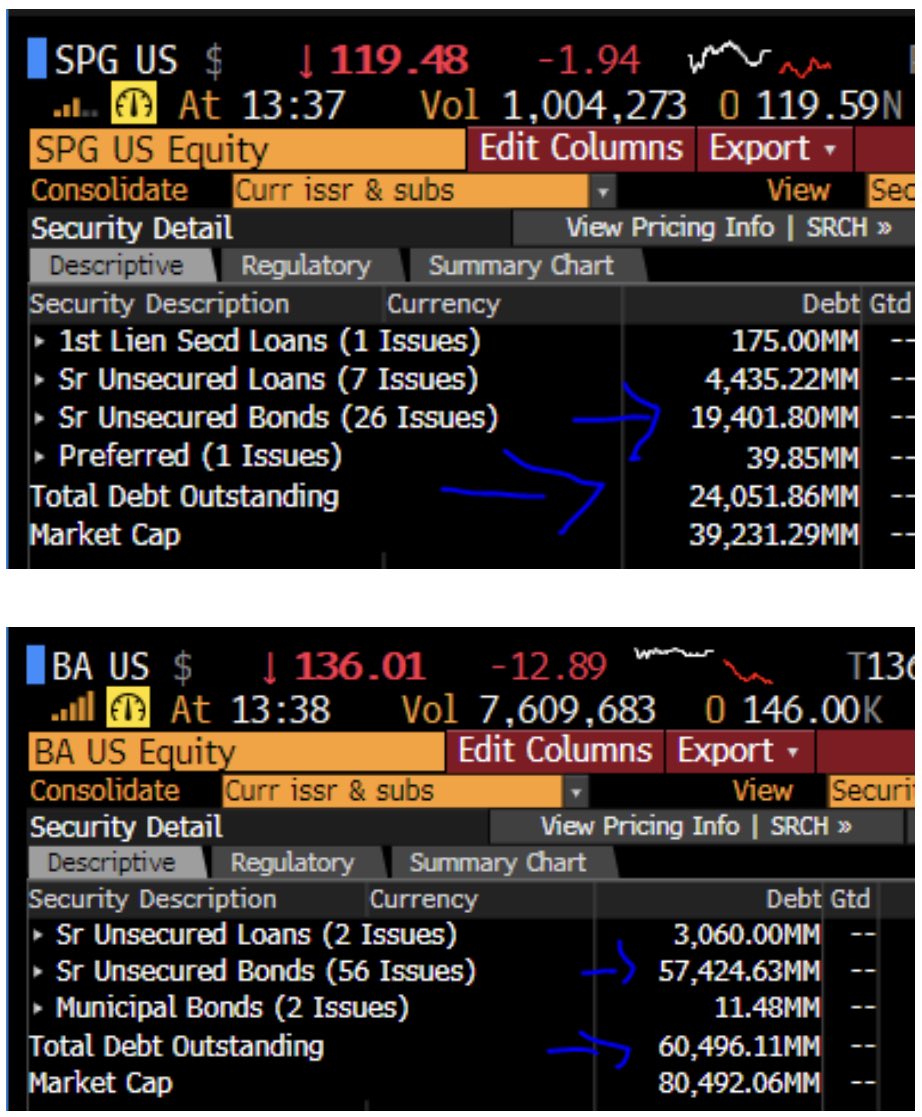Open Consolidate dropdown arrow in SPG panel
922x1117 pixels.
point(603,192)
